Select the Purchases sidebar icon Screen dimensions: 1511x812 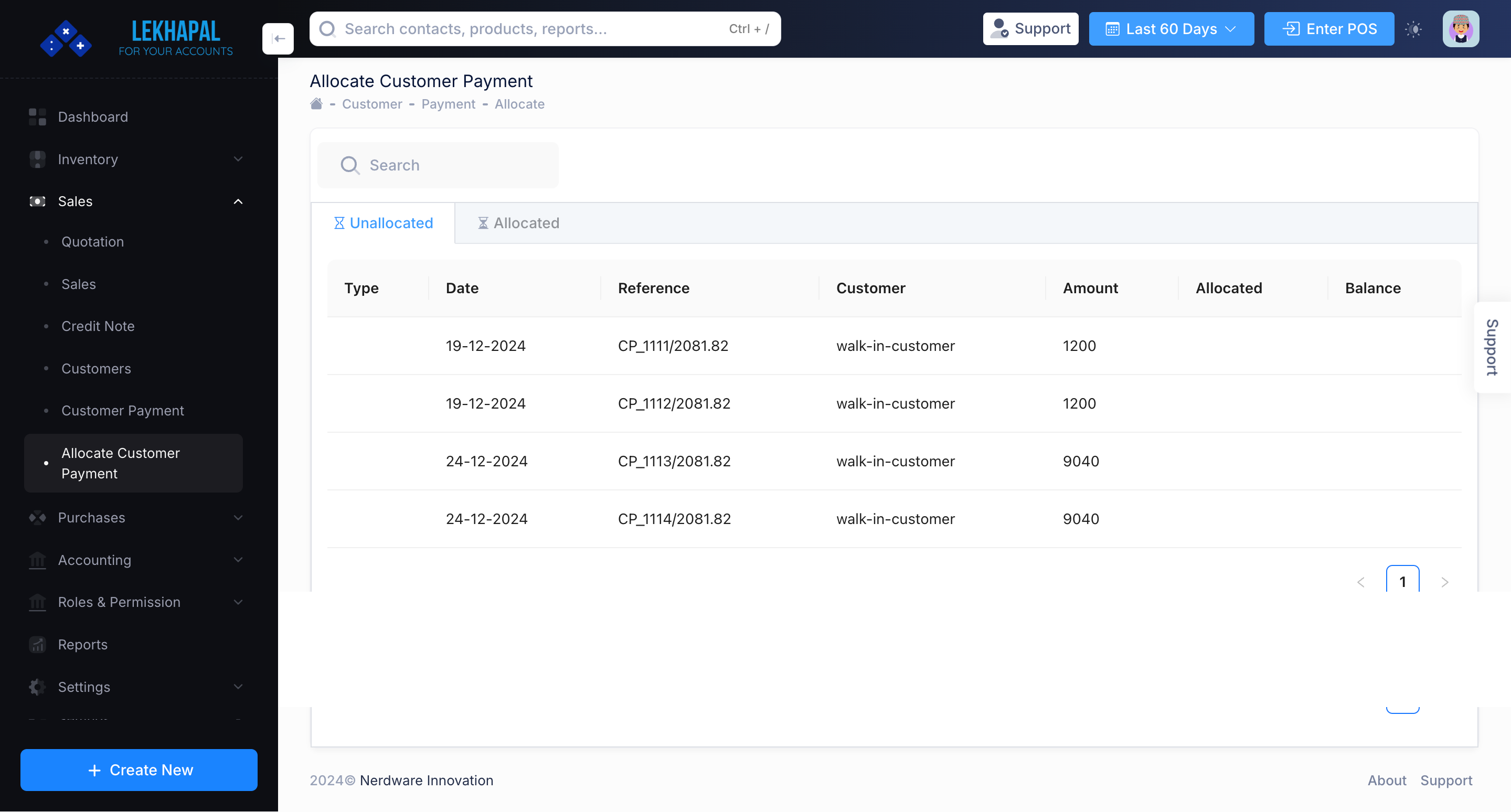pos(37,518)
